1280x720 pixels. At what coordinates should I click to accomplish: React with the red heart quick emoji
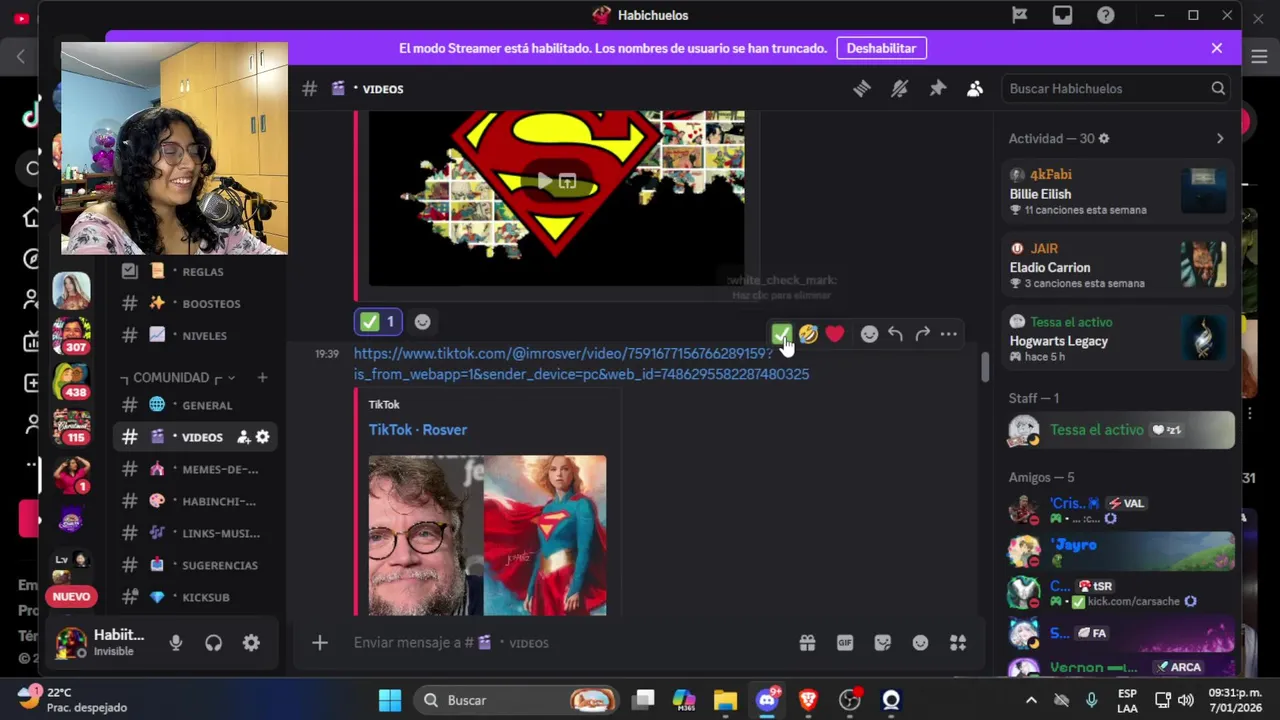tap(835, 334)
